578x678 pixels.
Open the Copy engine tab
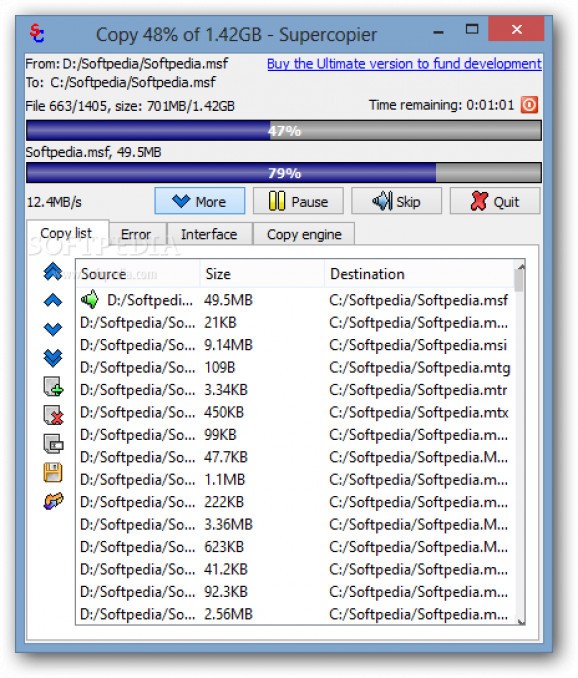[304, 234]
